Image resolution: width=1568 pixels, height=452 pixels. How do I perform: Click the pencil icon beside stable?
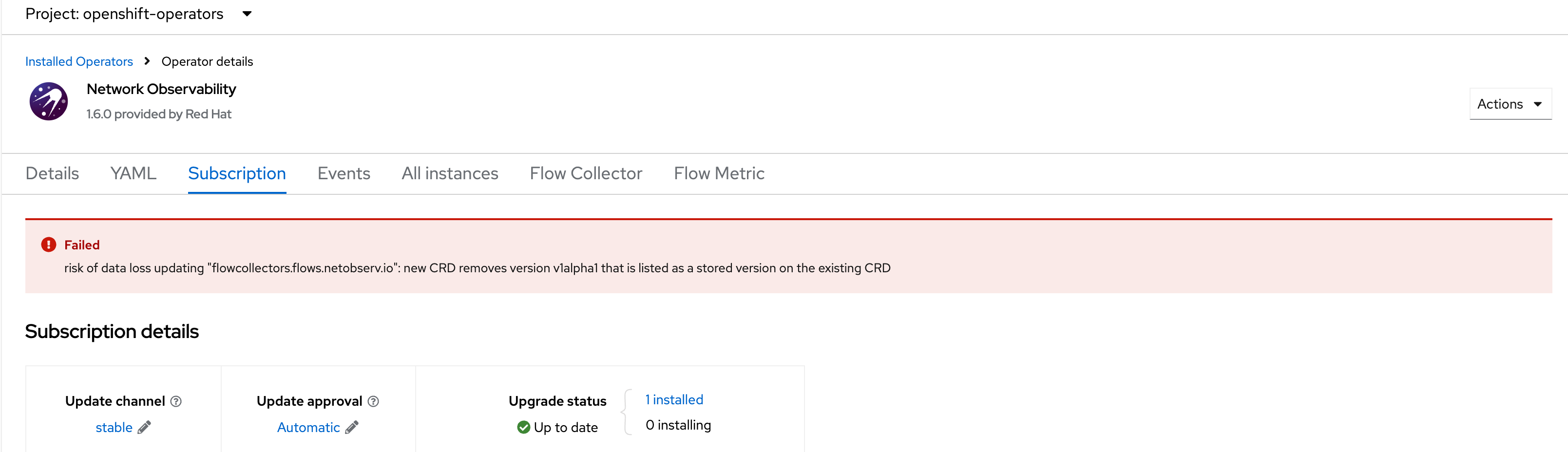point(144,427)
